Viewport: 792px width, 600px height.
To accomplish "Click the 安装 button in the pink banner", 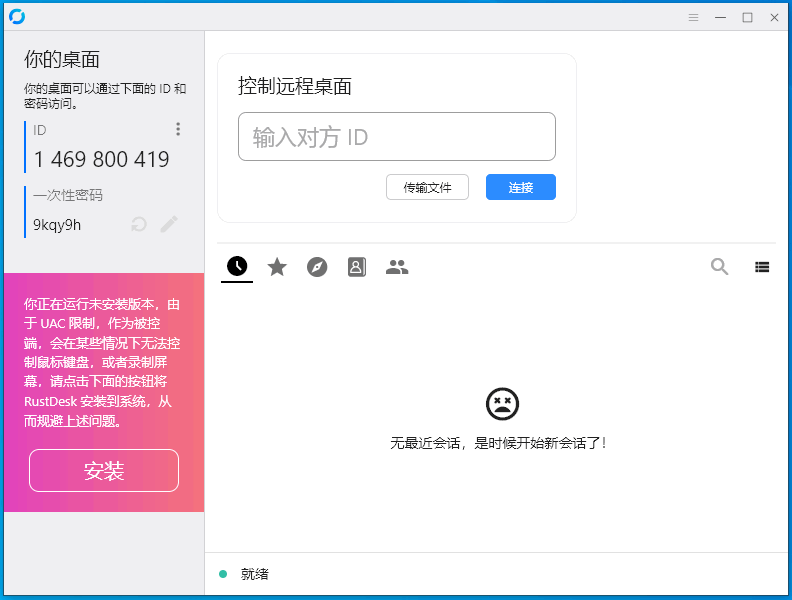I will (104, 471).
